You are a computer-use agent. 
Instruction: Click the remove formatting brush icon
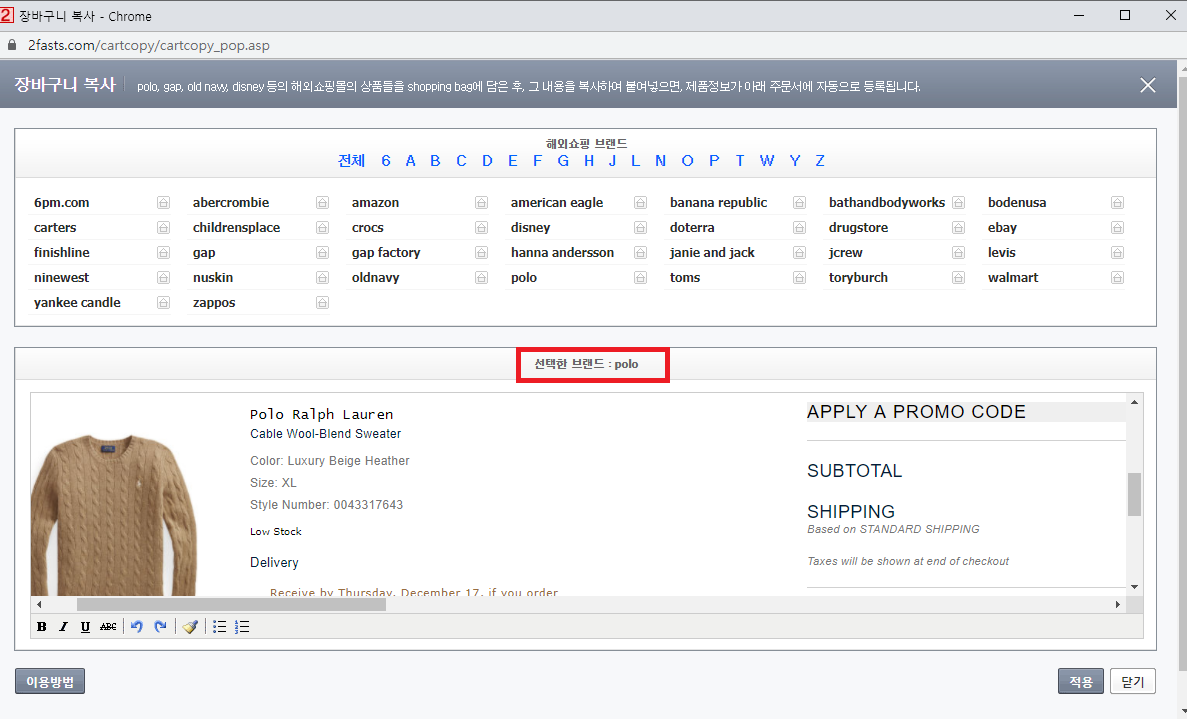pos(191,627)
